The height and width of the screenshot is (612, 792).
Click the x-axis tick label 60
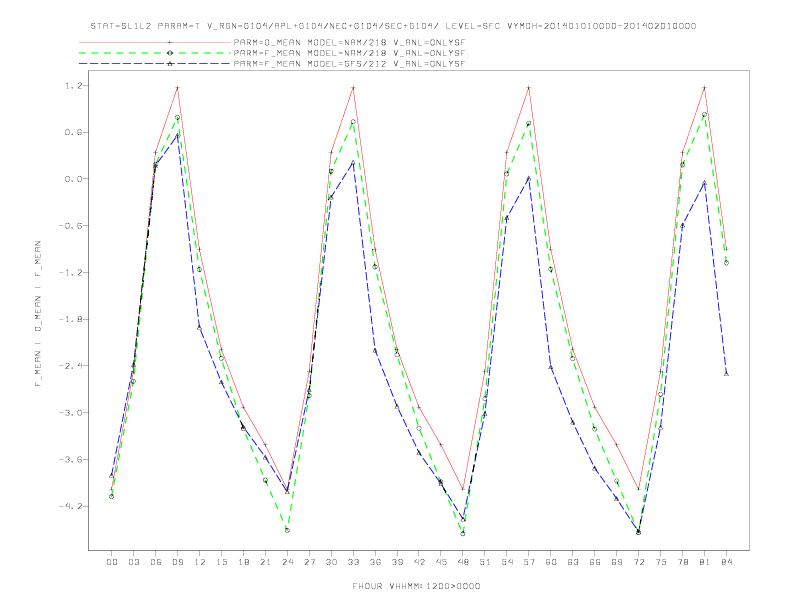tap(551, 562)
